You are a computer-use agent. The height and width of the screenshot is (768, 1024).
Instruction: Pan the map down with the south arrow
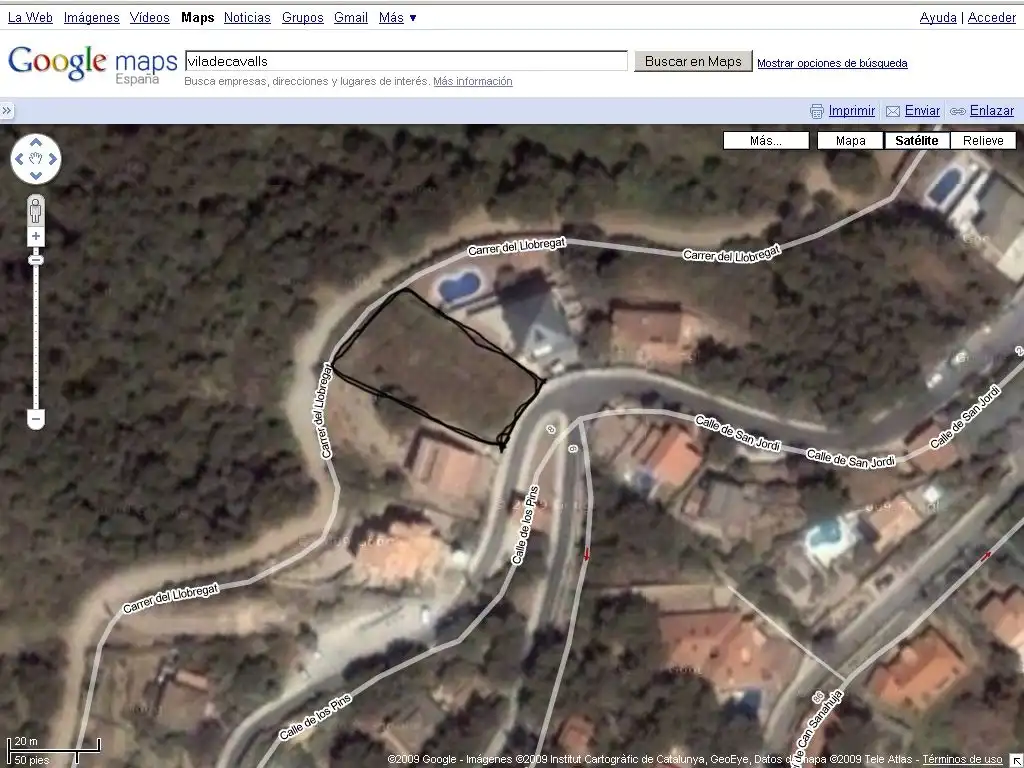tap(36, 175)
